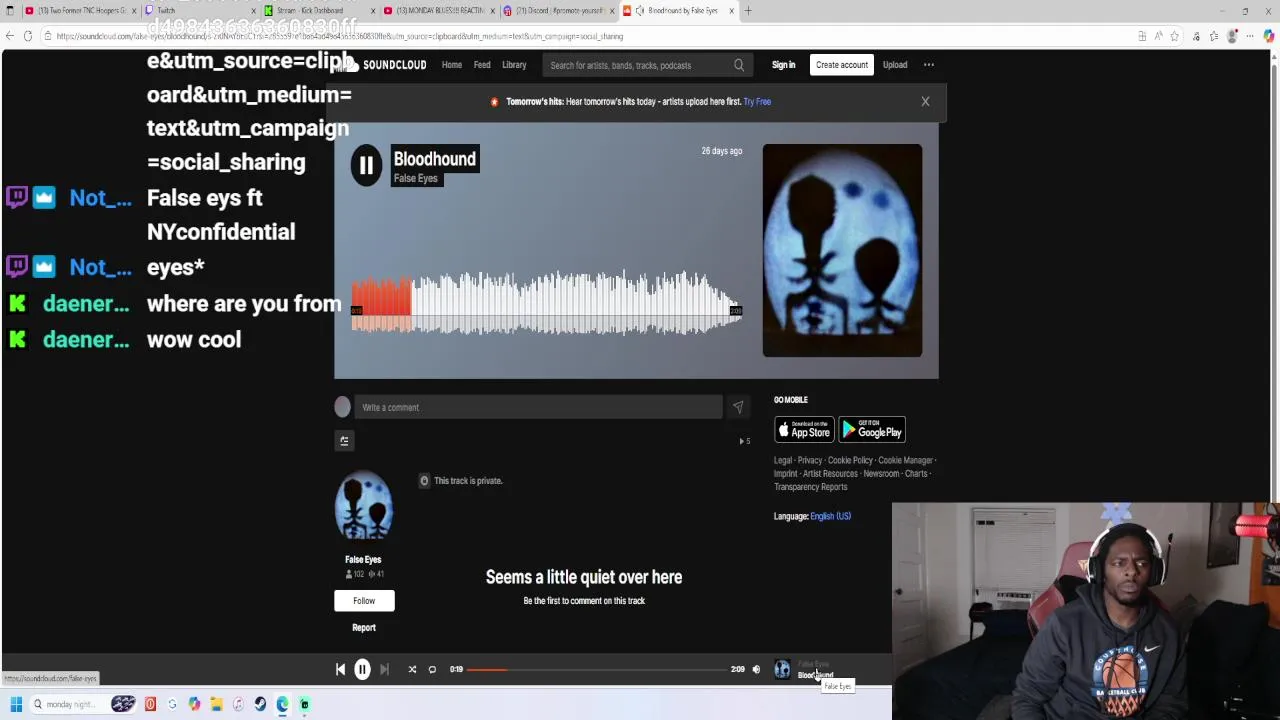
Task: Click the search magnifier icon
Action: pos(739,65)
